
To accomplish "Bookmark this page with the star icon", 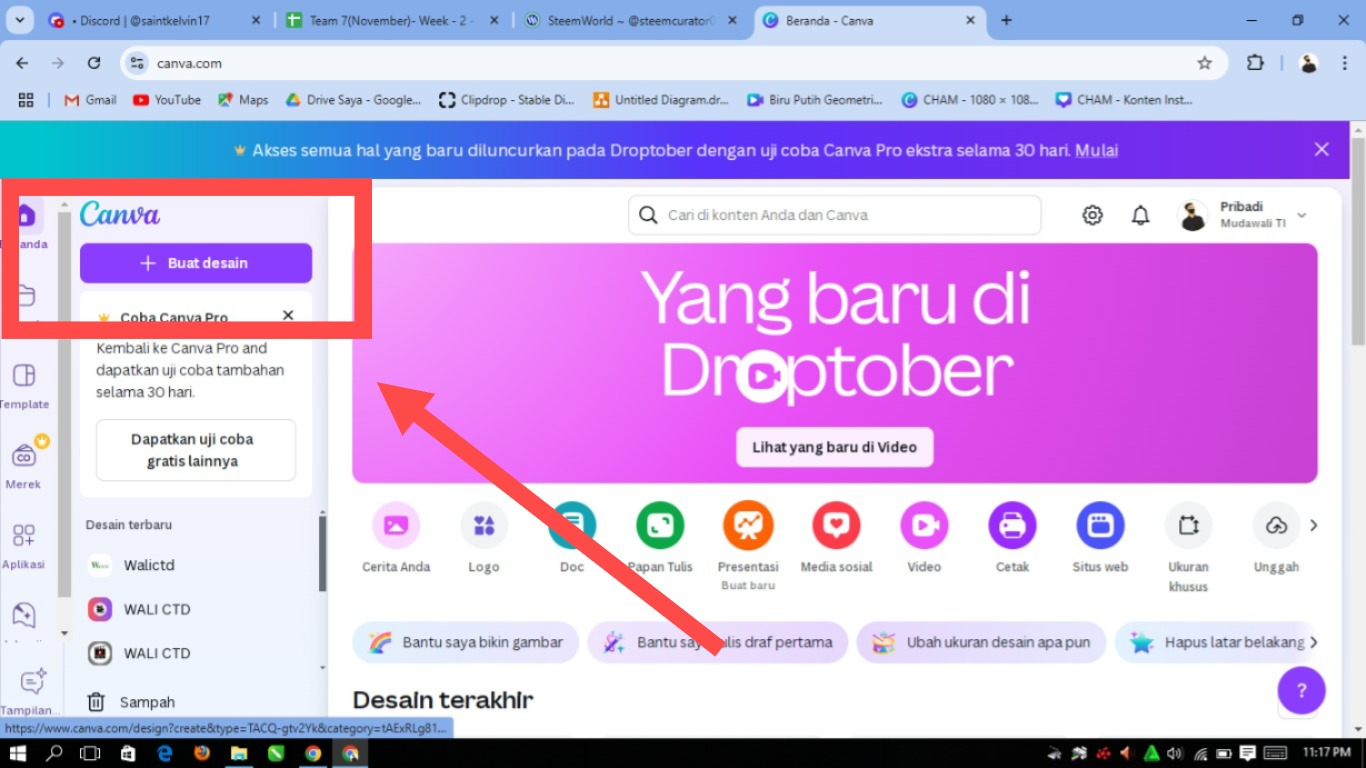I will click(x=1205, y=63).
